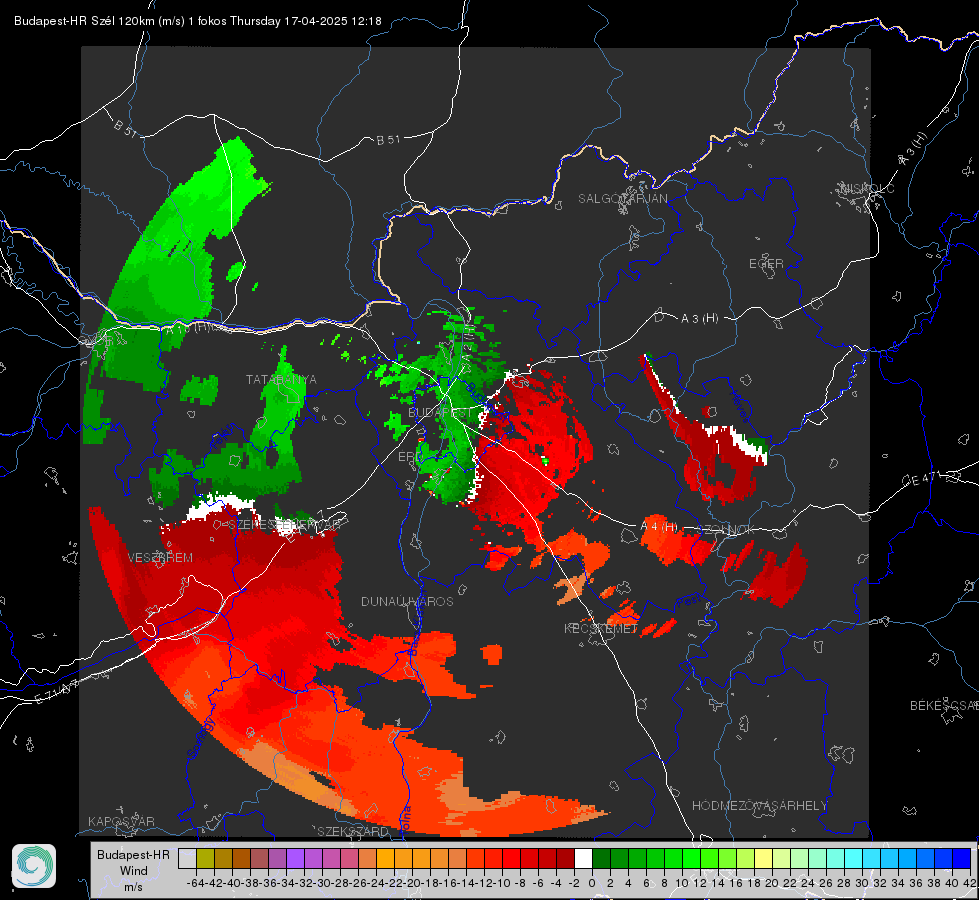Pick the deep blue swatch between 40 and 42
Image resolution: width=979 pixels, height=900 pixels.
pyautogui.click(x=961, y=858)
